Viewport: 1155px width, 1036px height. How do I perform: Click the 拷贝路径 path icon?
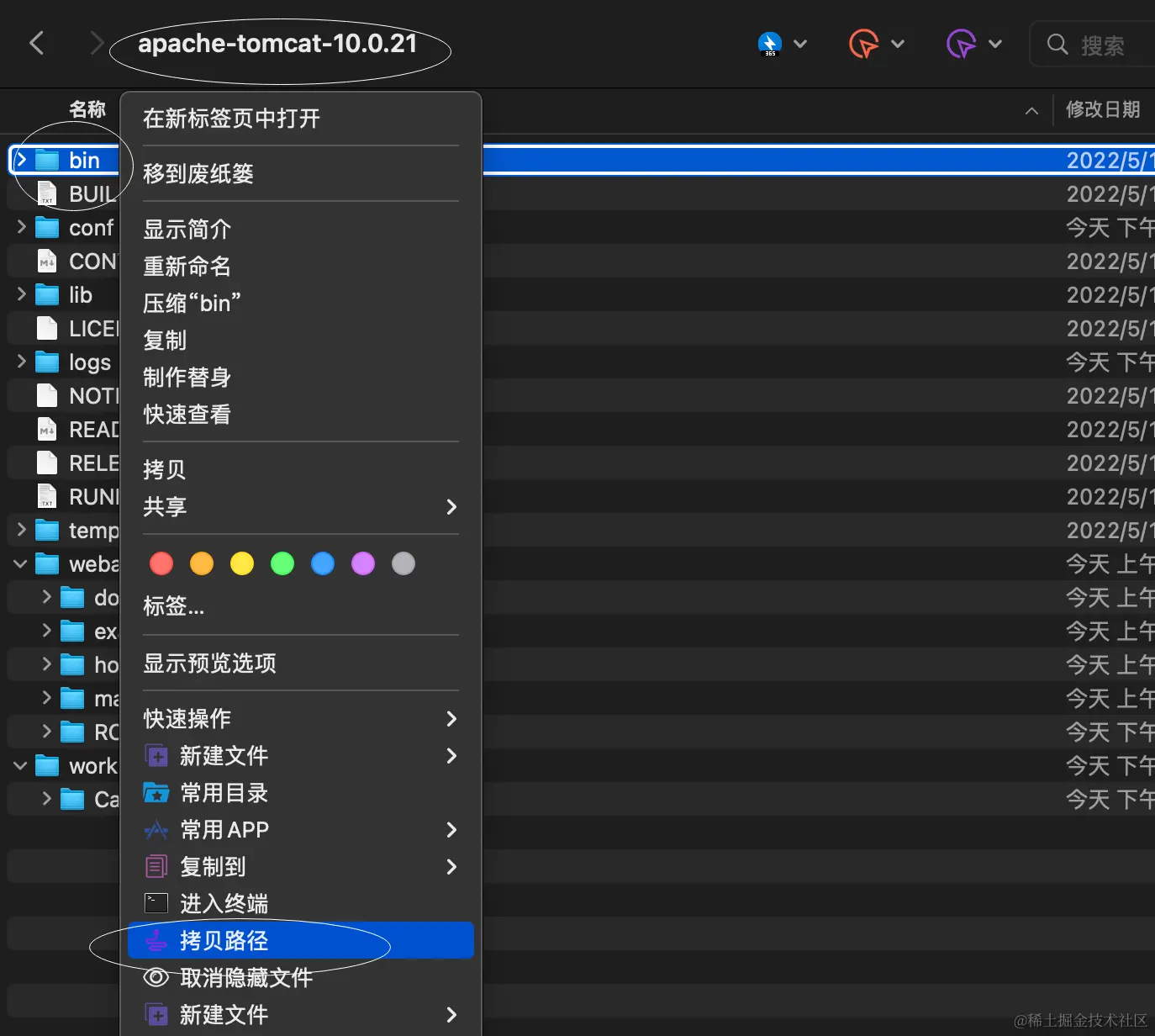click(x=156, y=941)
